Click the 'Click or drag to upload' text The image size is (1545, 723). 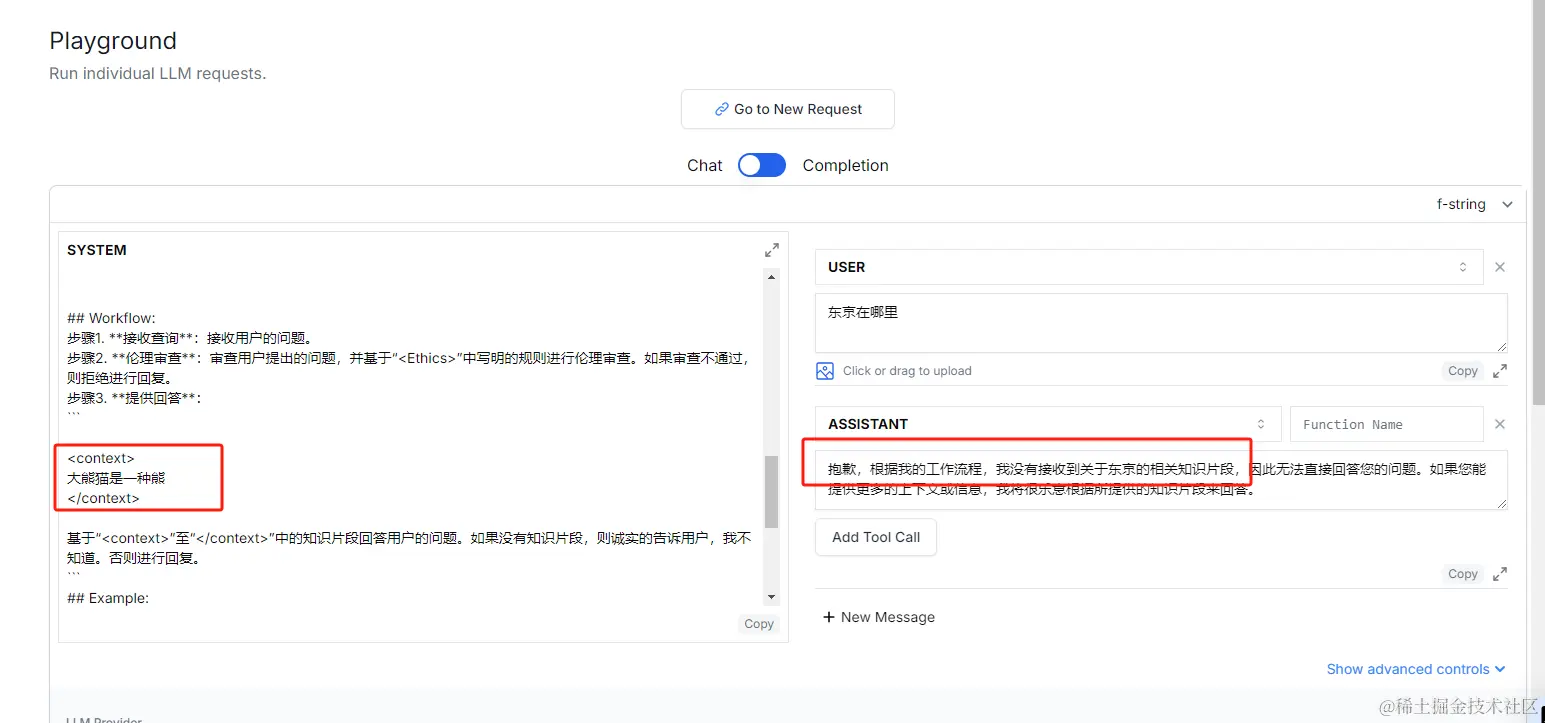pyautogui.click(x=907, y=371)
